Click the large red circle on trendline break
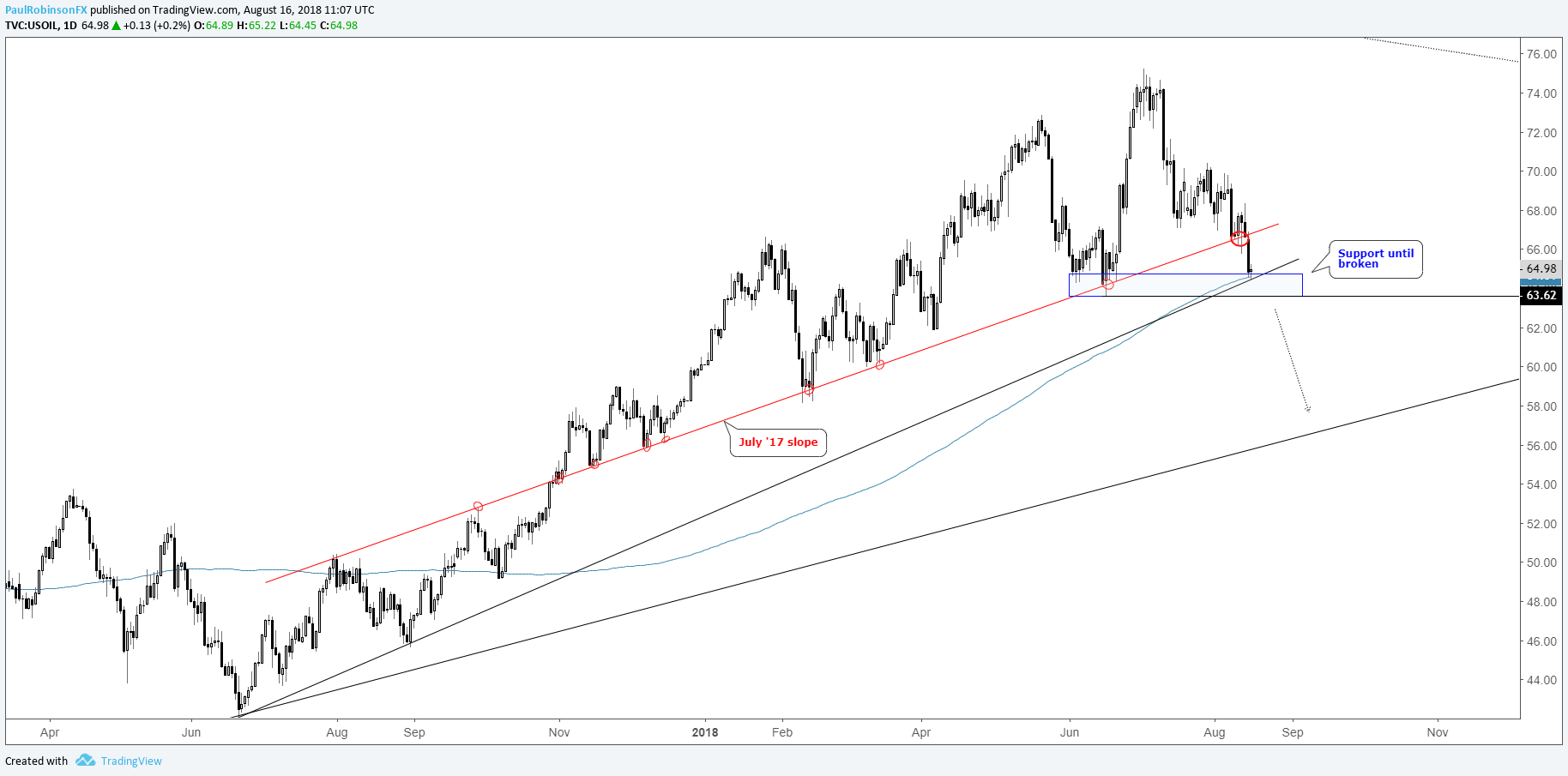This screenshot has width=1568, height=776. [x=1239, y=238]
